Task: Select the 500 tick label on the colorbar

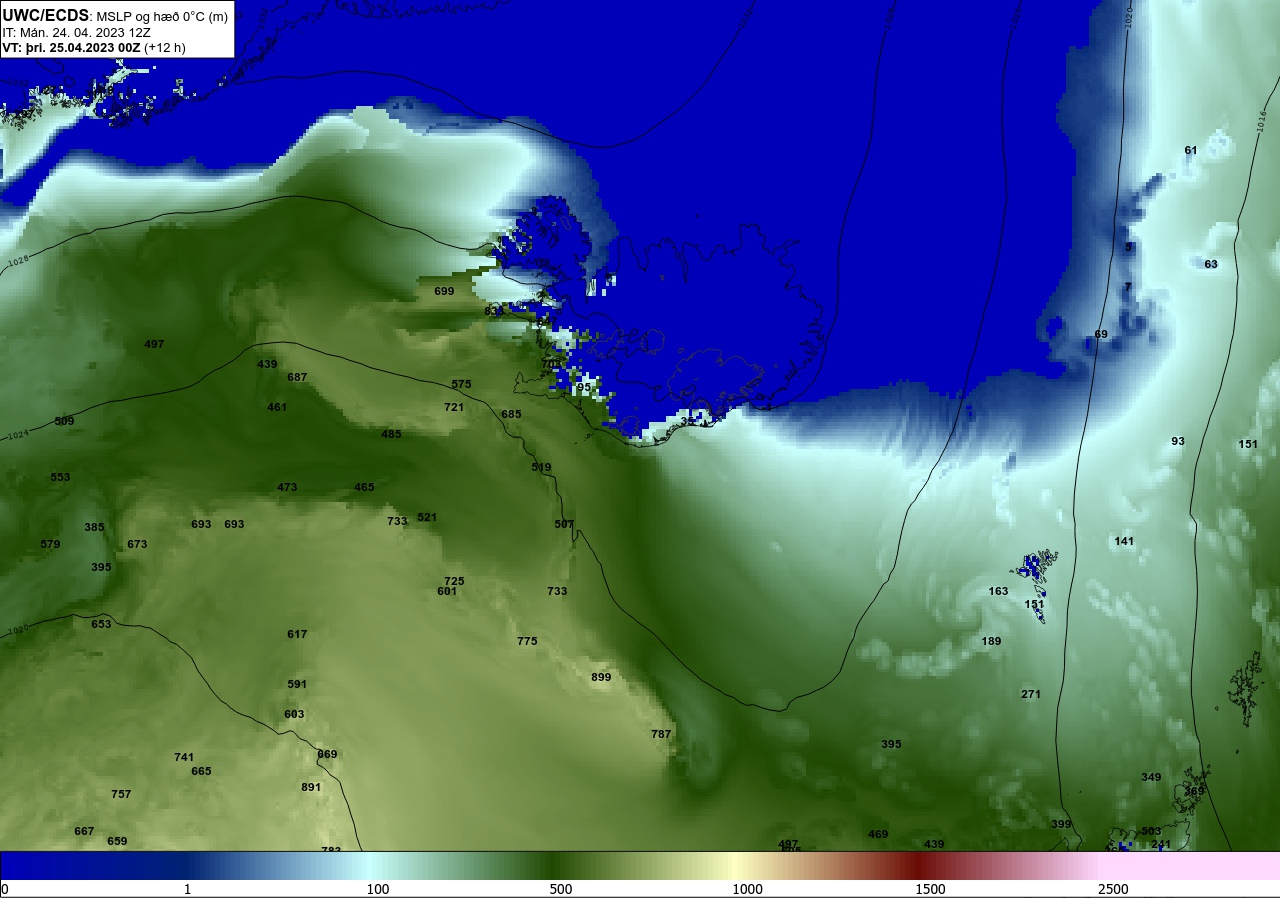Action: pos(561,889)
